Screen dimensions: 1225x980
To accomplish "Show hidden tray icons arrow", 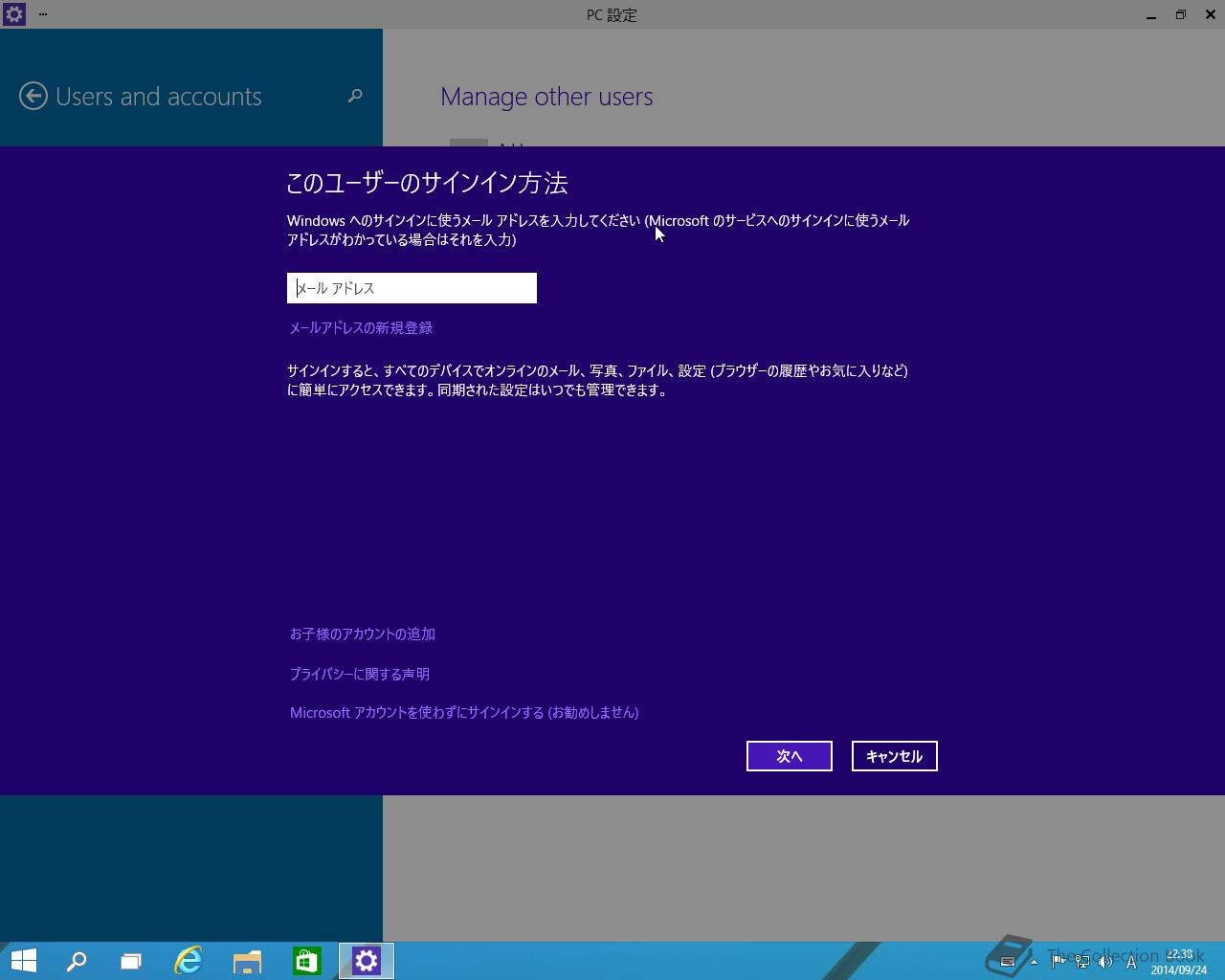I will (x=1034, y=962).
